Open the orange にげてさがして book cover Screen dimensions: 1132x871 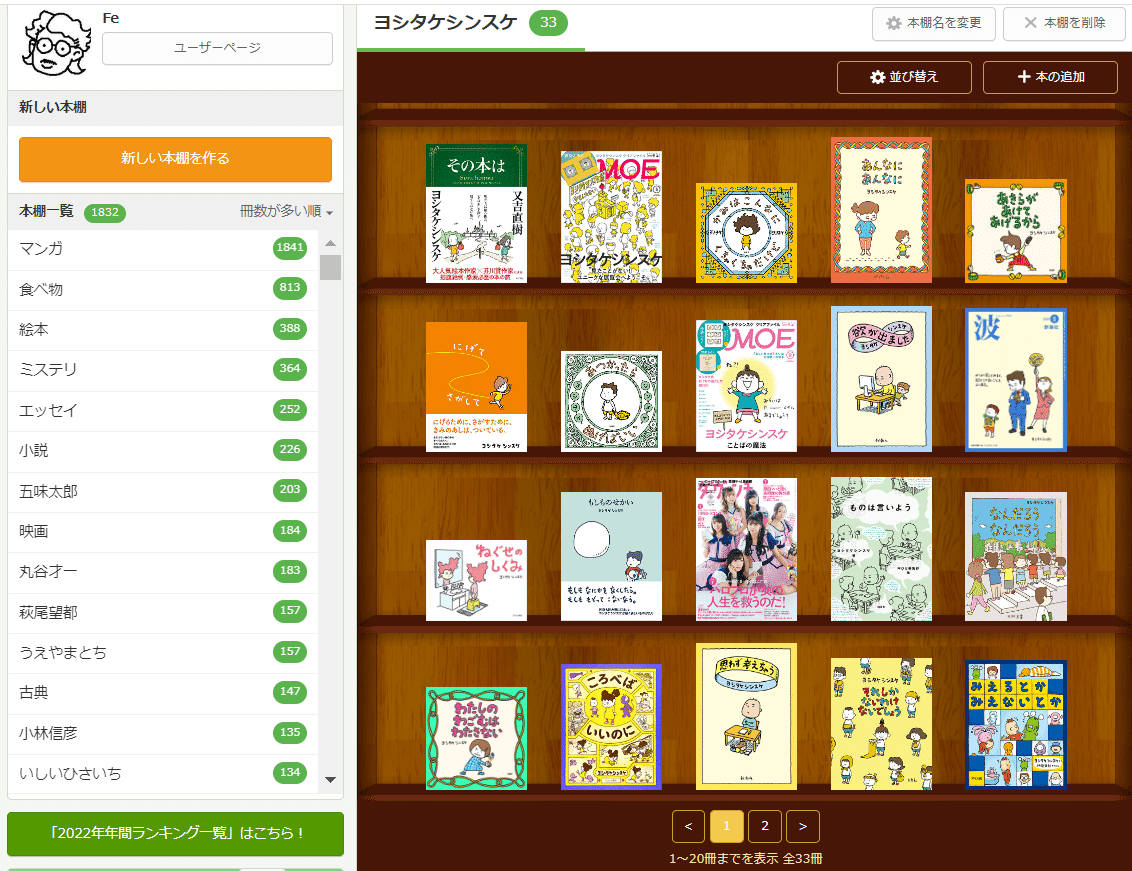tap(476, 387)
